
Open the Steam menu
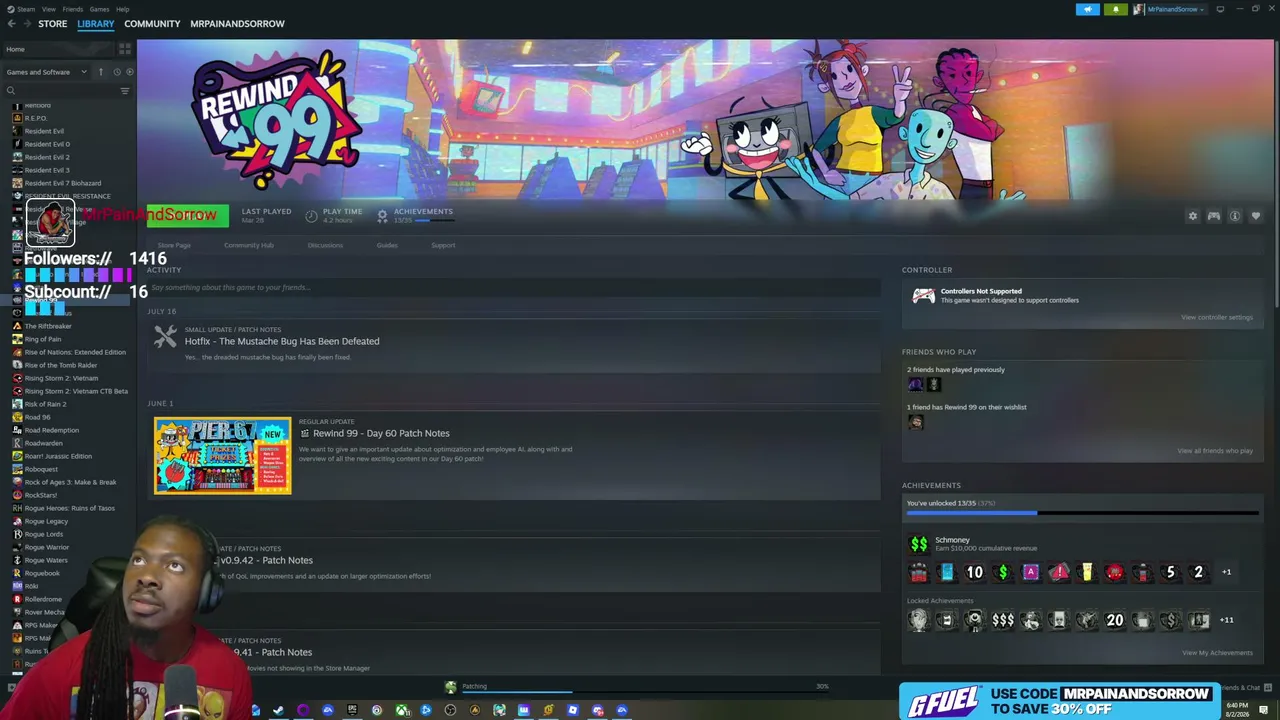[x=26, y=9]
